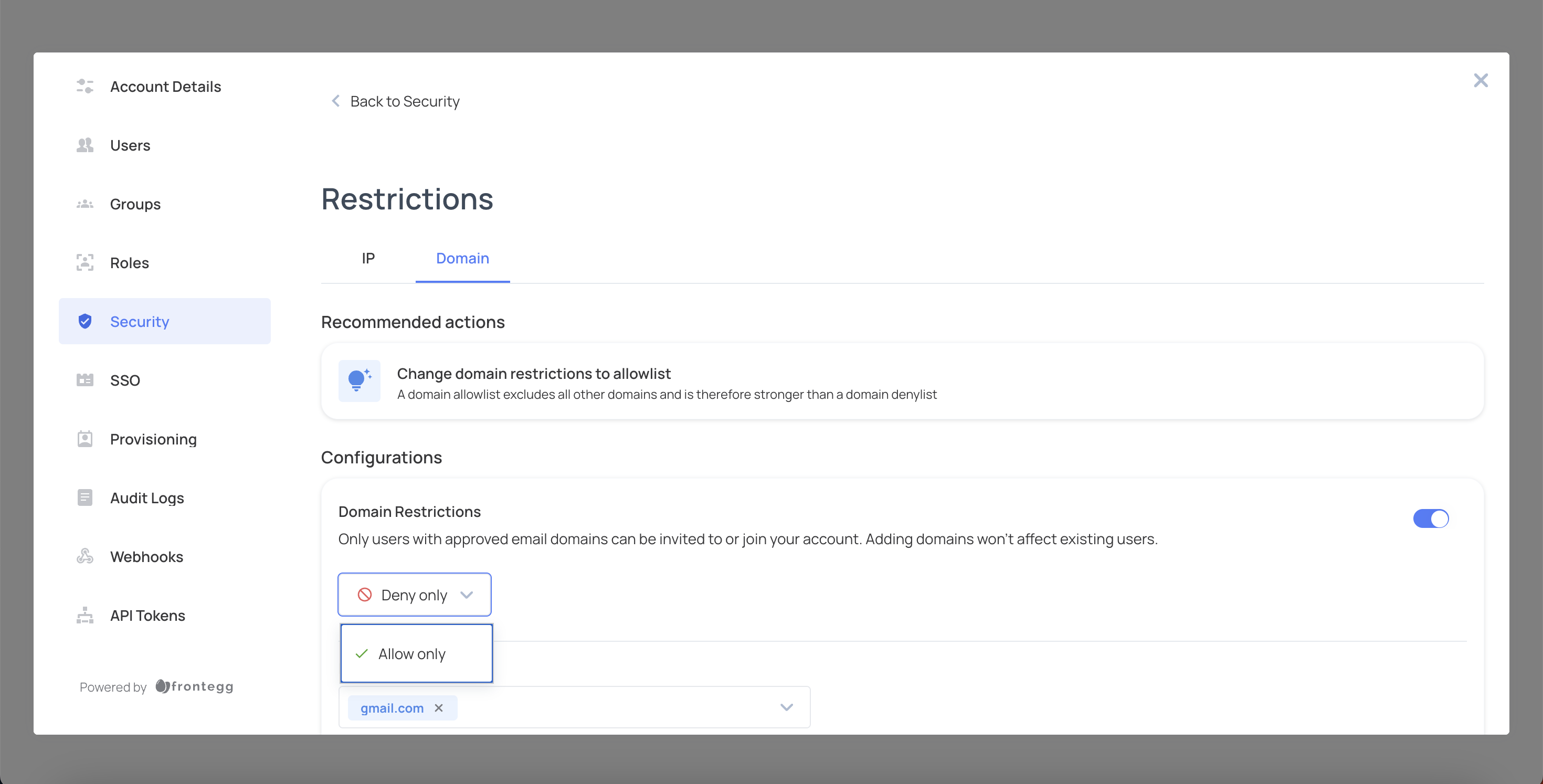This screenshot has width=1543, height=784.
Task: Expand the domain list dropdown arrow
Action: coord(787,707)
